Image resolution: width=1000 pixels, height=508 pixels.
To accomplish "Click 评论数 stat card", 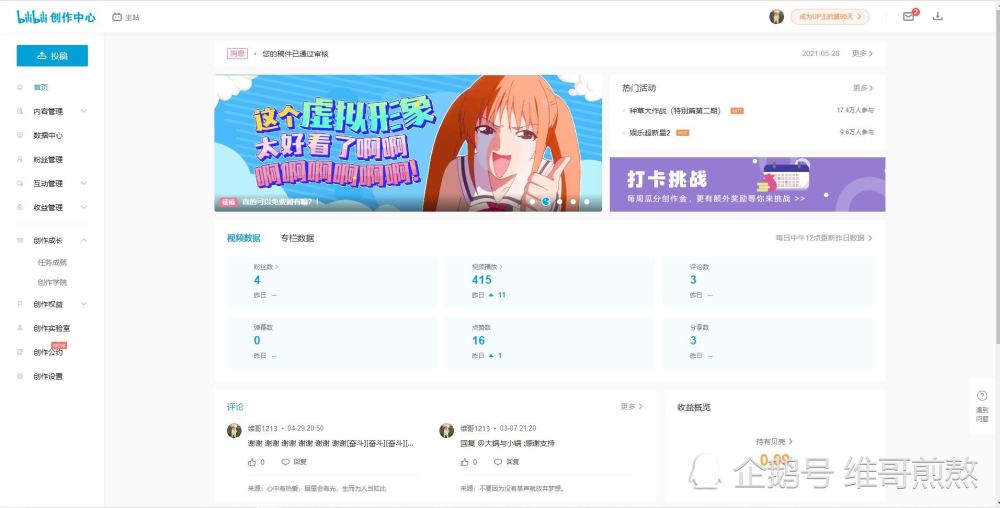I will (767, 281).
